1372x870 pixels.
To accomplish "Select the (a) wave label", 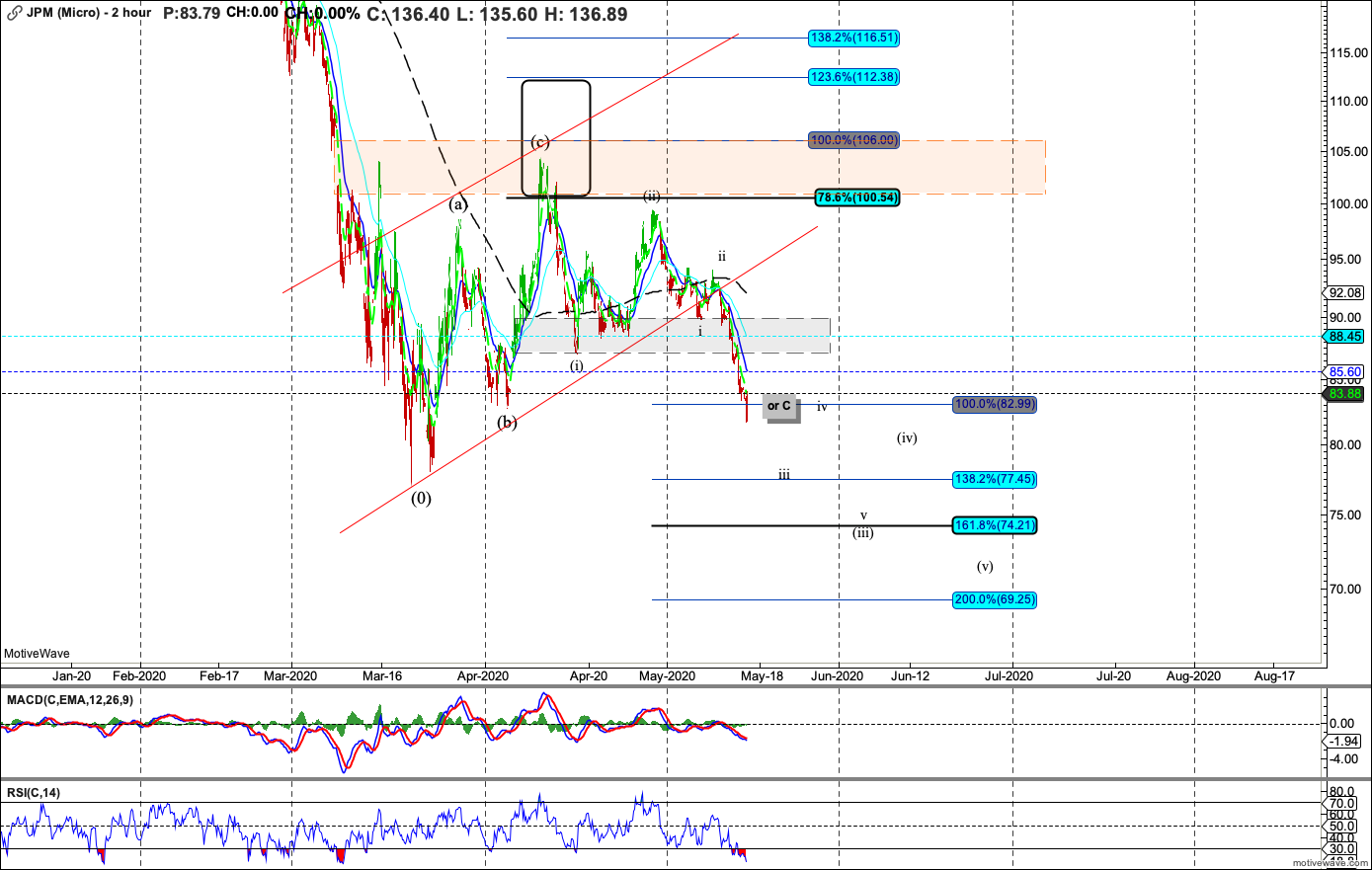I will [x=457, y=204].
